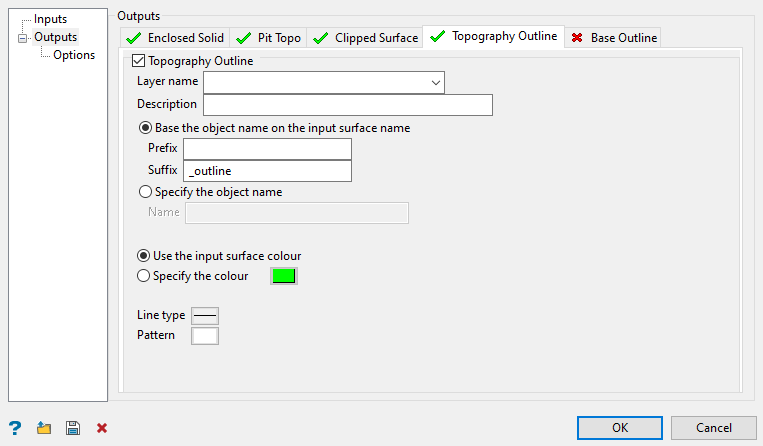Select the Pit Topo tab
763x446 pixels.
[268, 38]
